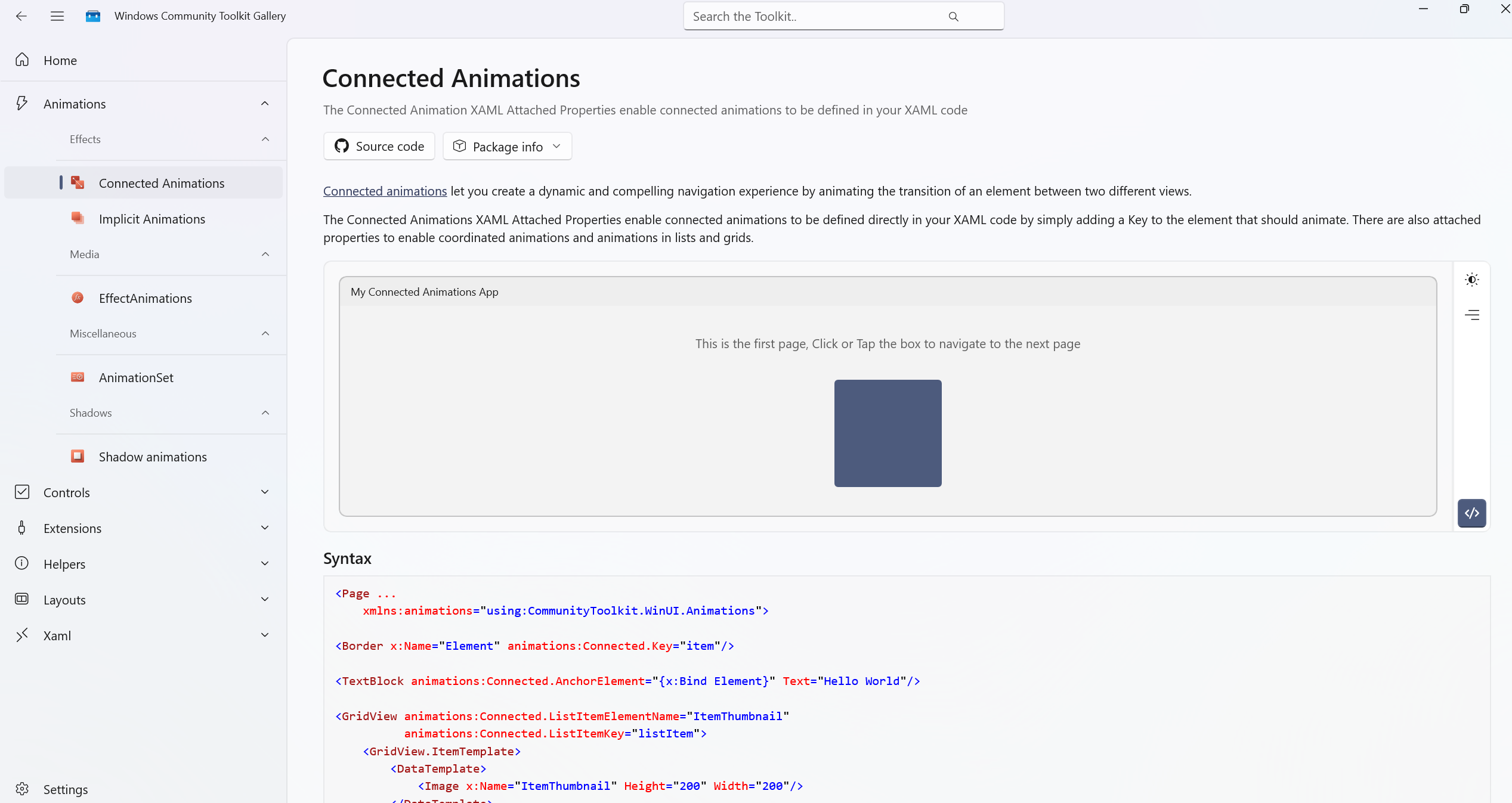Viewport: 1512px width, 803px height.
Task: Click the Home house icon
Action: point(22,60)
